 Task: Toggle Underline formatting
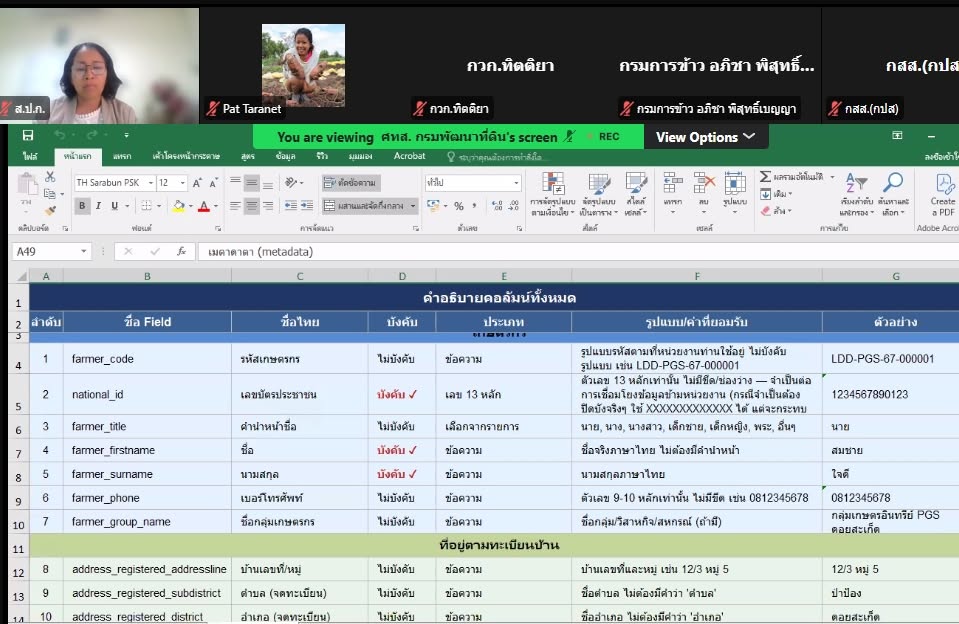114,206
